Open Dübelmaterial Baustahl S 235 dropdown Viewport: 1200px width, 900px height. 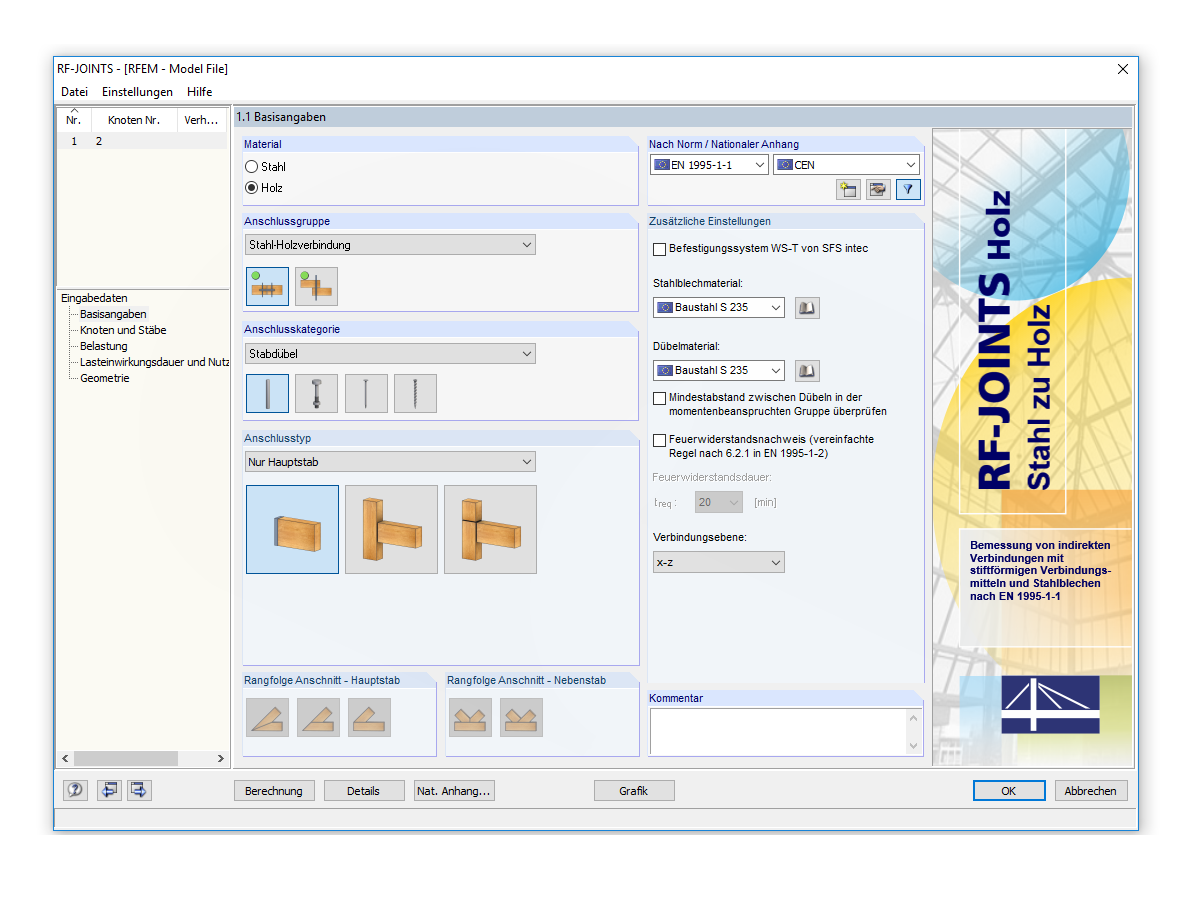click(718, 371)
